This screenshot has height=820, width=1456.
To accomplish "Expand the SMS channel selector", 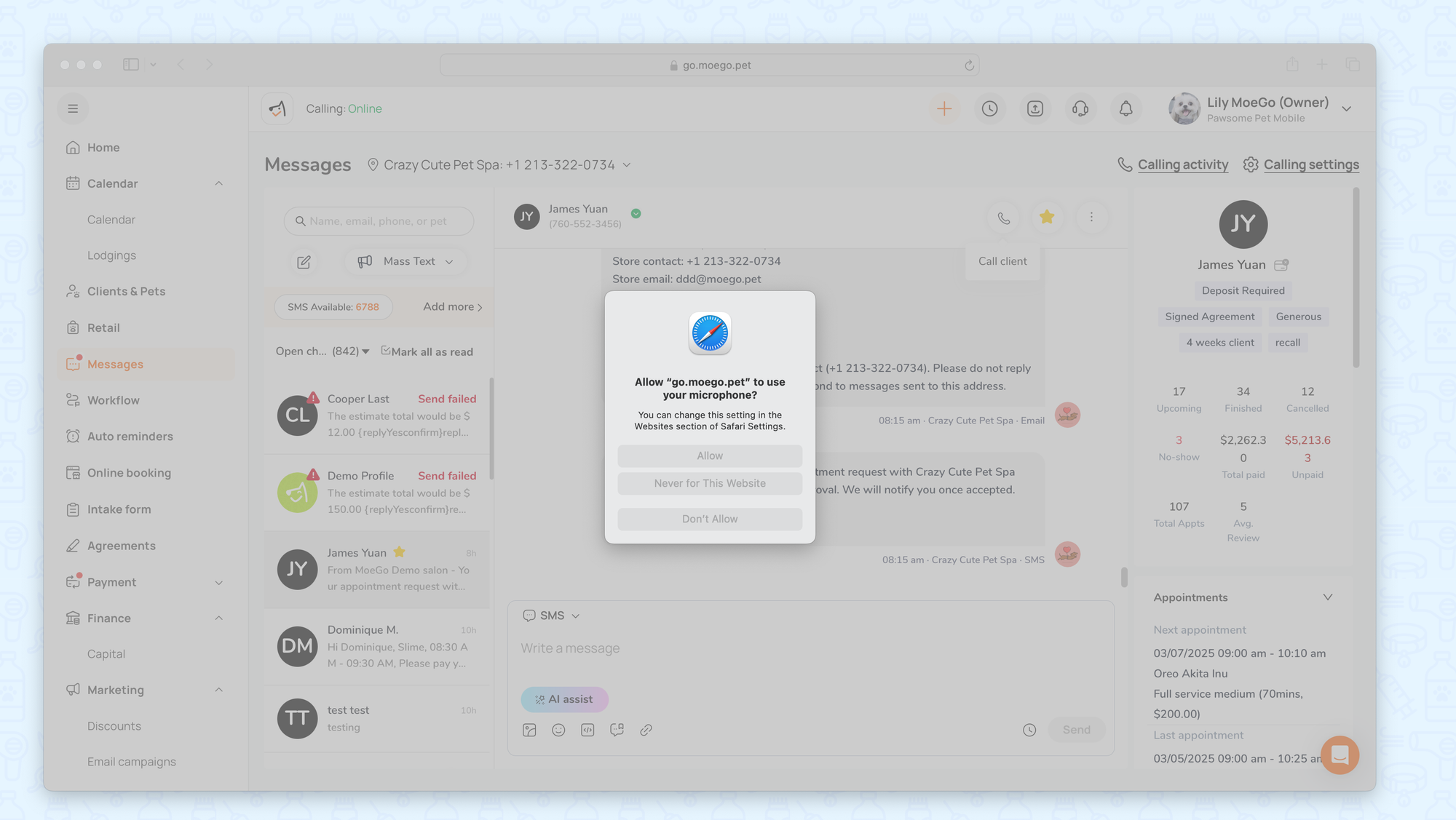I will 552,616.
